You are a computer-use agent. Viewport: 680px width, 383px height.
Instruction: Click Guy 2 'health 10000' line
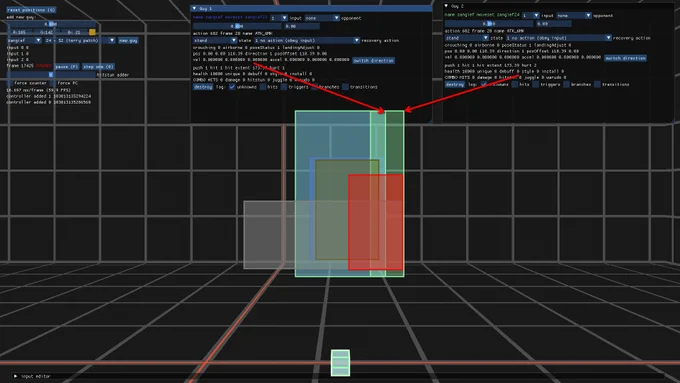point(504,71)
